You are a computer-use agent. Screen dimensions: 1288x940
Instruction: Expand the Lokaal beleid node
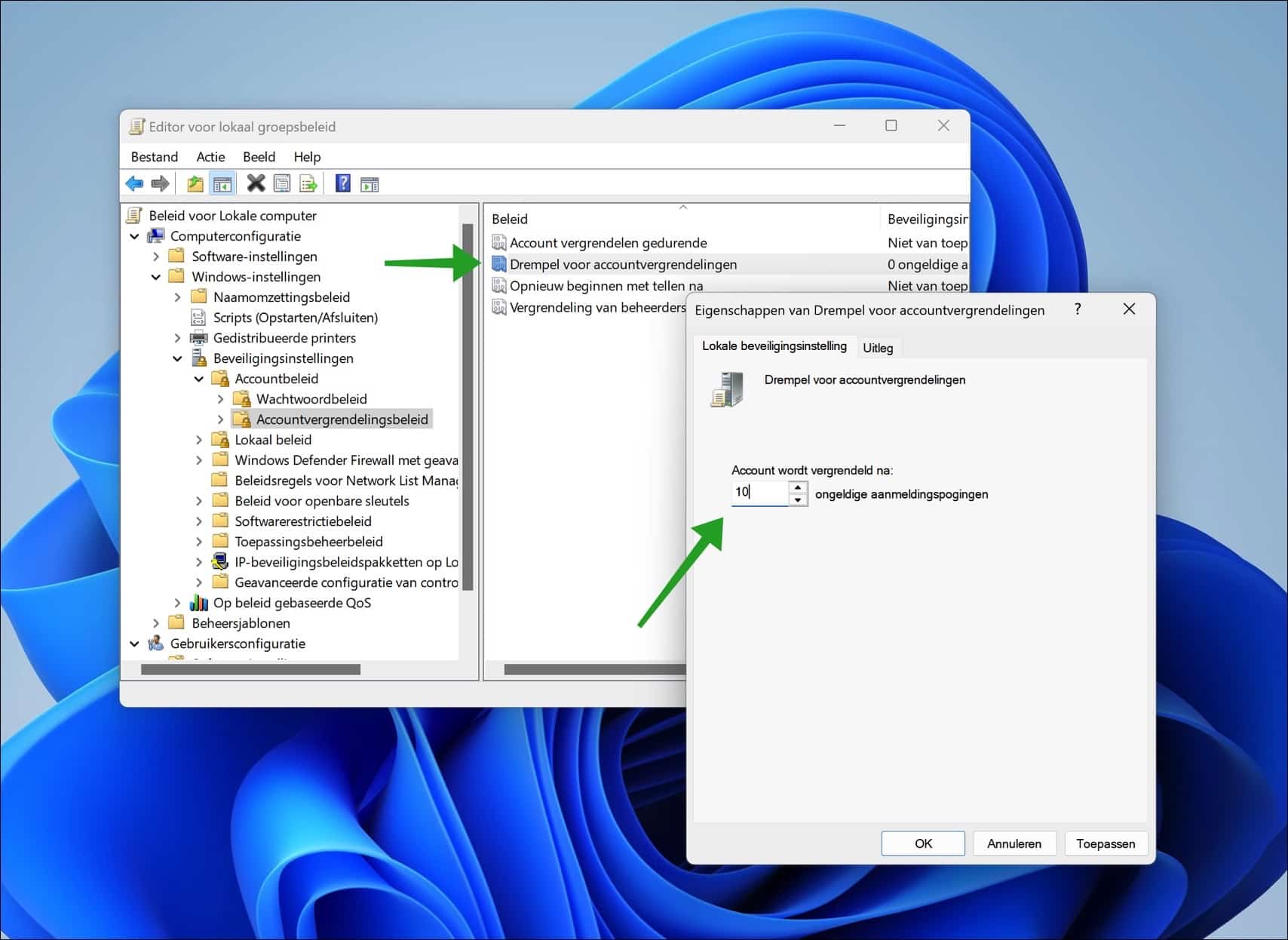(x=198, y=439)
